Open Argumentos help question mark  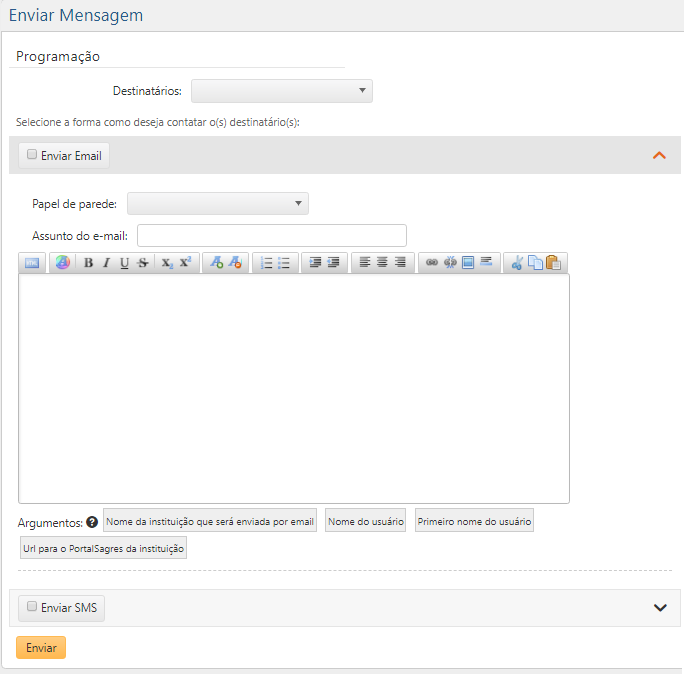92,522
